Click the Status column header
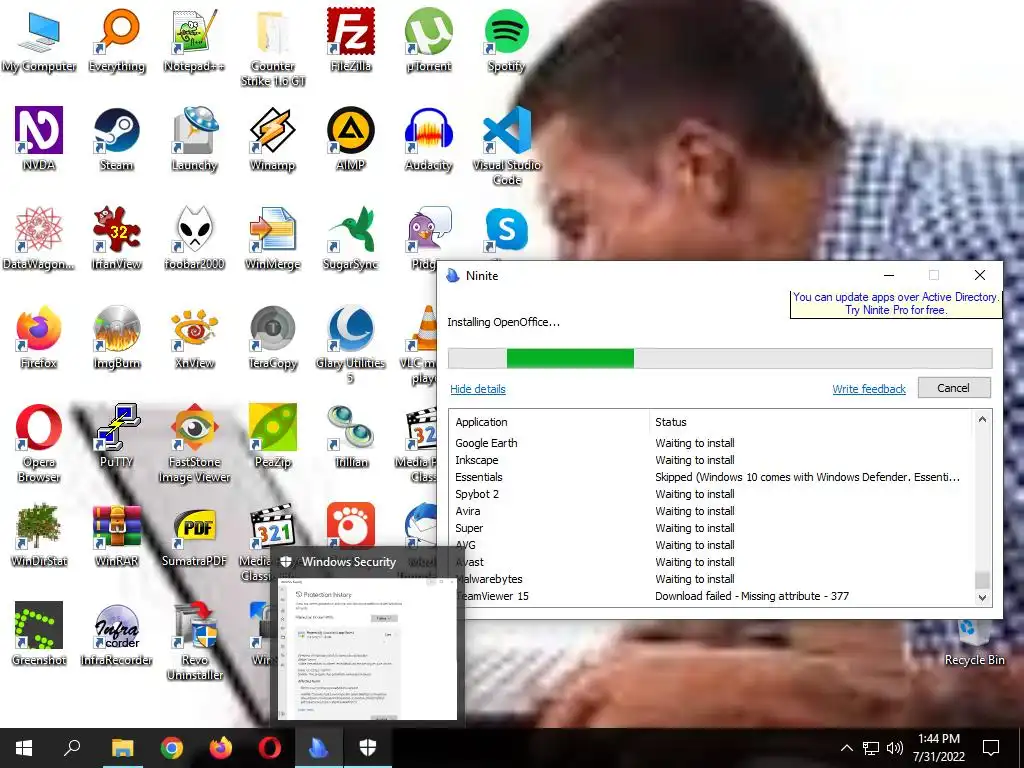Screen dimensions: 1024x768 pyautogui.click(x=810, y=422)
